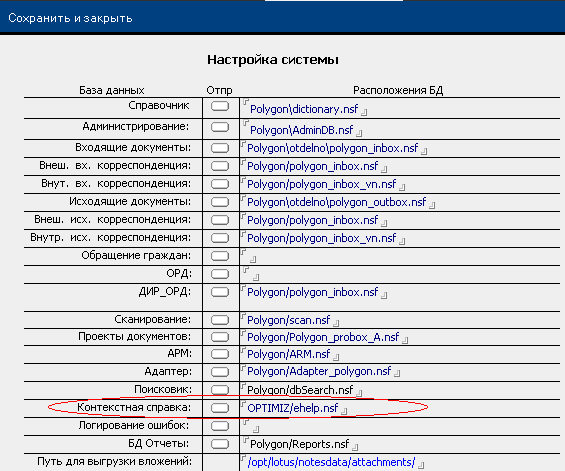Click the 'Поисковик:' row label

[x=163, y=389]
